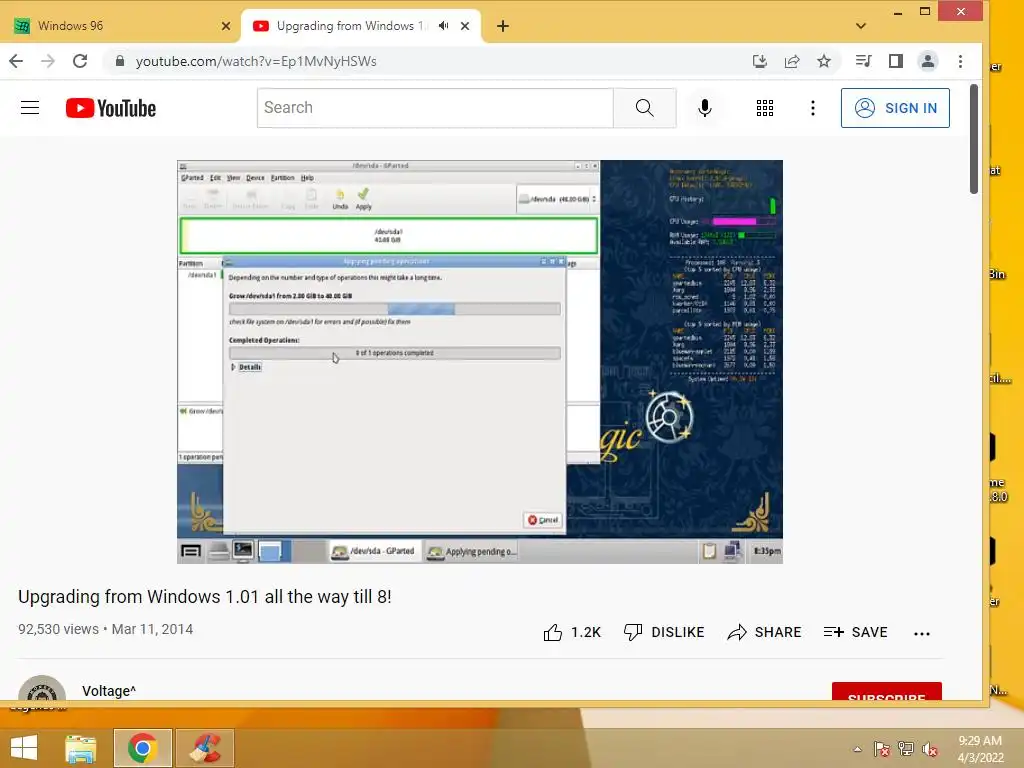Open media controls in Chrome toolbar
Viewport: 1024px width, 768px height.
click(x=863, y=61)
